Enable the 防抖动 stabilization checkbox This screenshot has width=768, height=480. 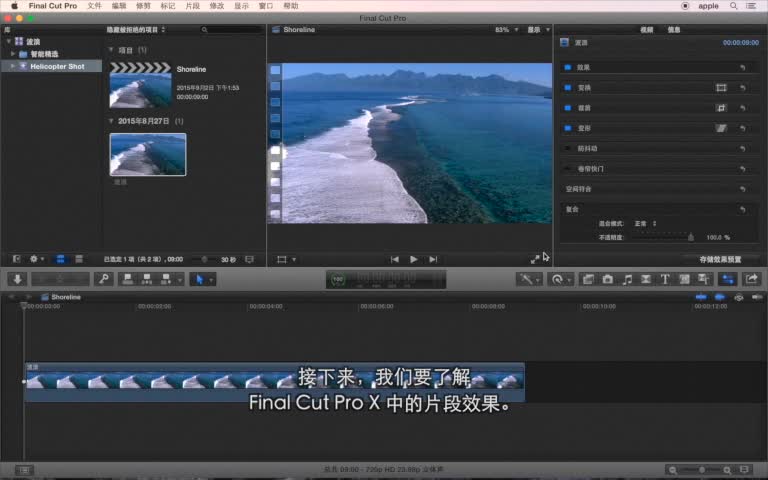568,148
